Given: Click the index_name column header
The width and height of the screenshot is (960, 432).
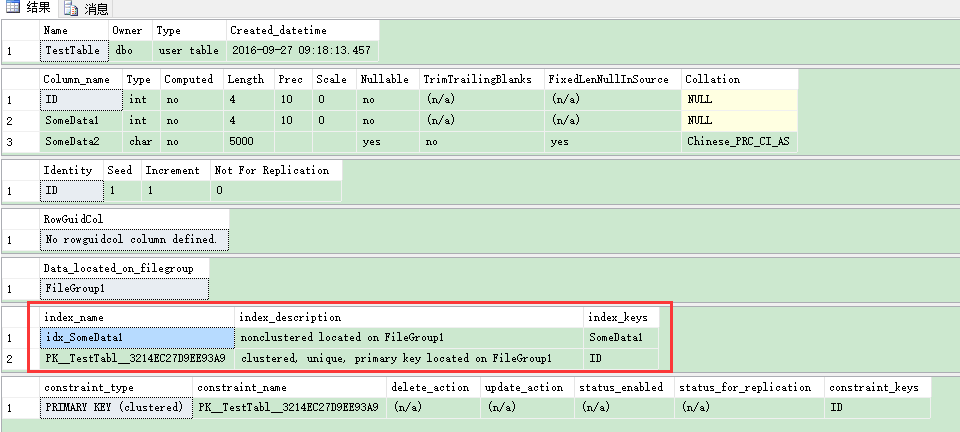Looking at the screenshot, I should click(x=137, y=318).
